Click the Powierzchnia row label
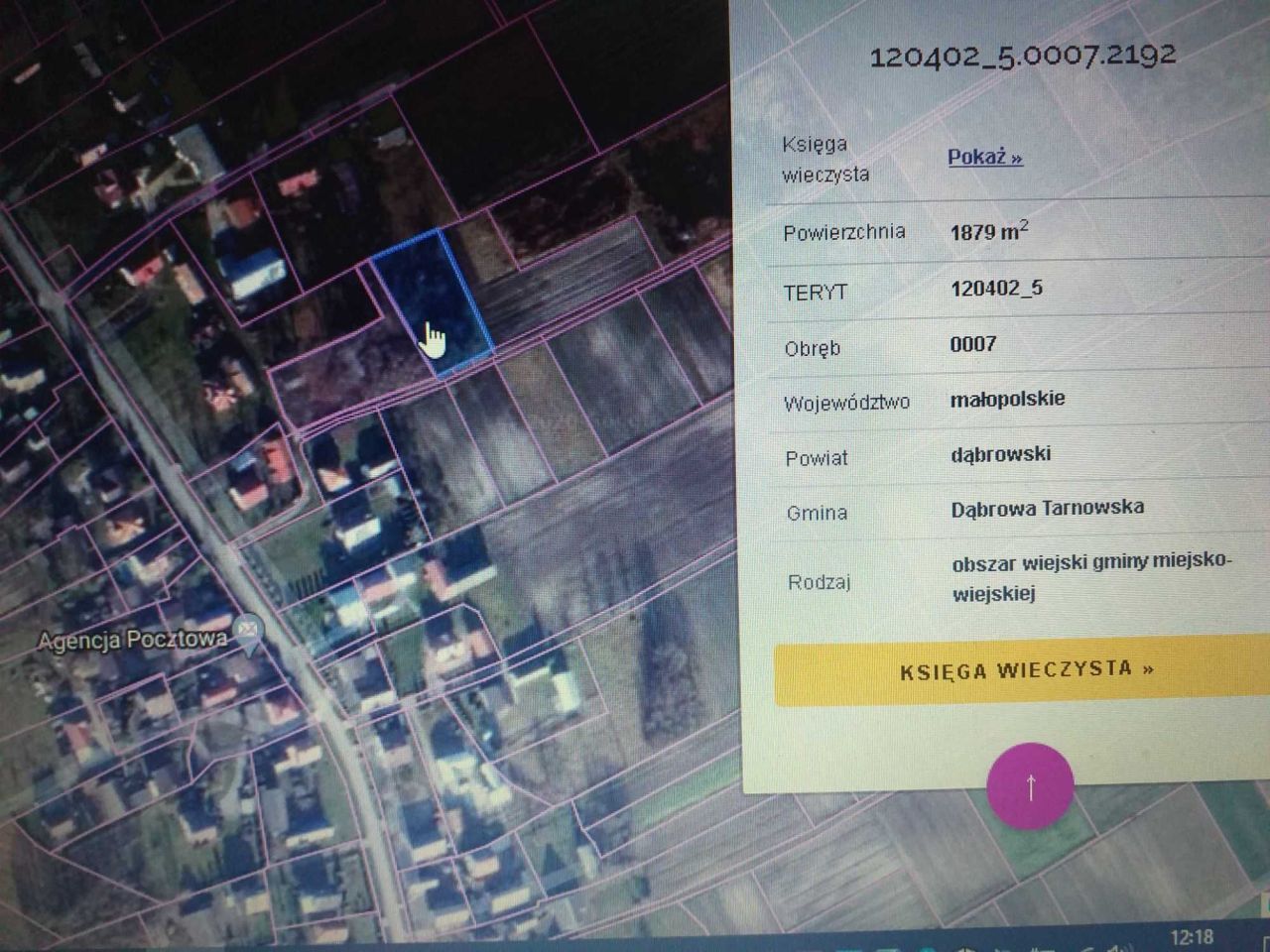This screenshot has height=952, width=1270. [x=843, y=232]
